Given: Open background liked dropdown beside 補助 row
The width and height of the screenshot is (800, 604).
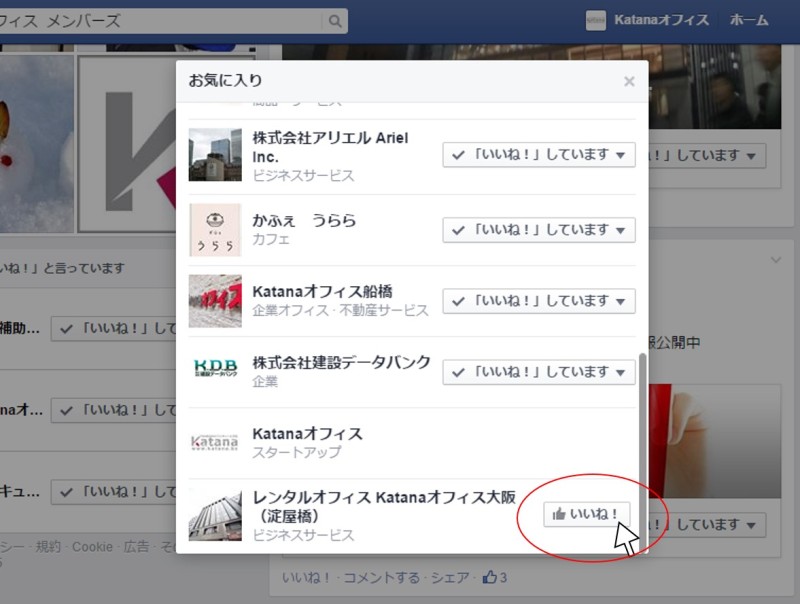Looking at the screenshot, I should pyautogui.click(x=114, y=329).
